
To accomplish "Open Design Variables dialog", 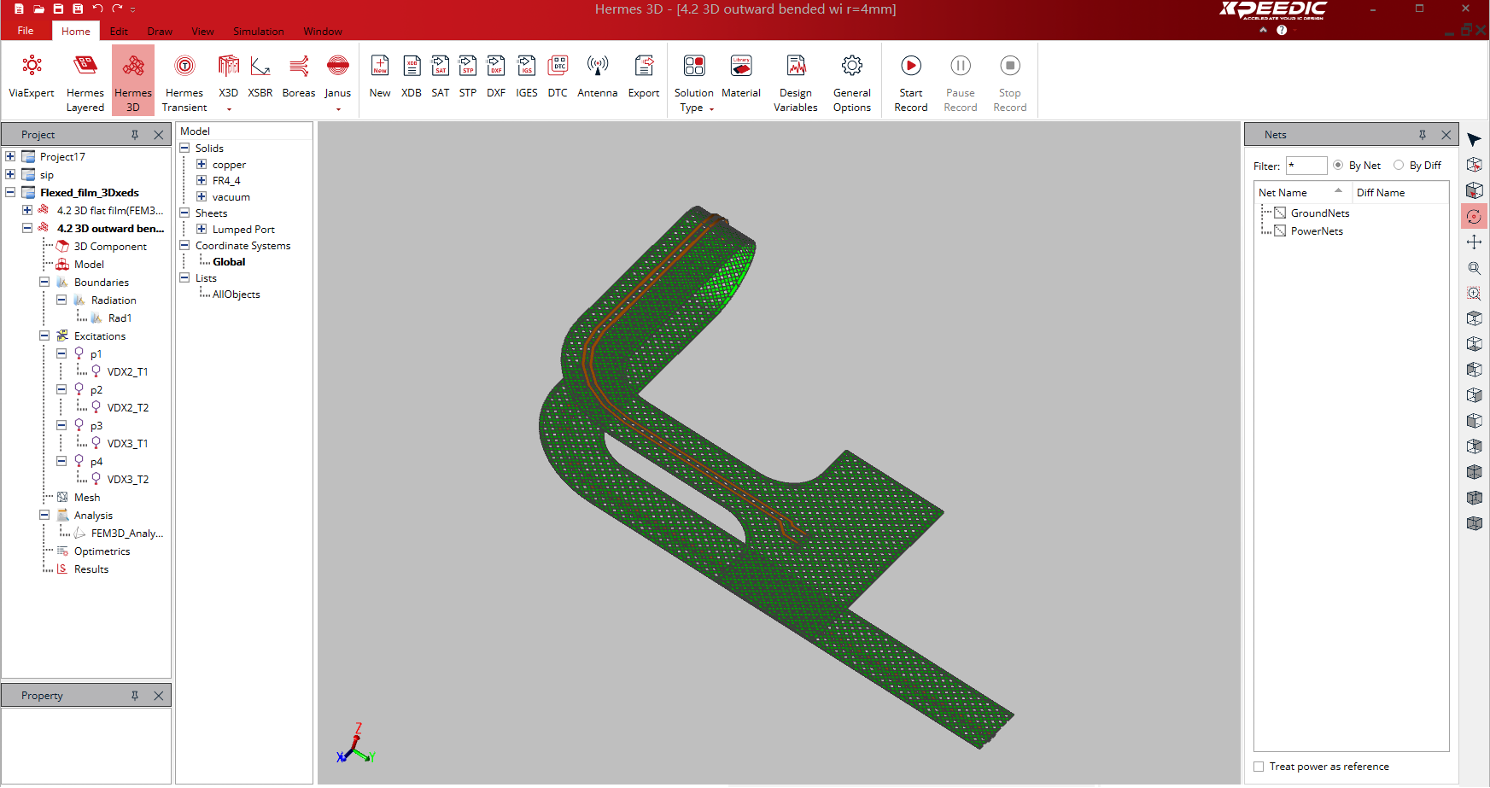I will (795, 77).
